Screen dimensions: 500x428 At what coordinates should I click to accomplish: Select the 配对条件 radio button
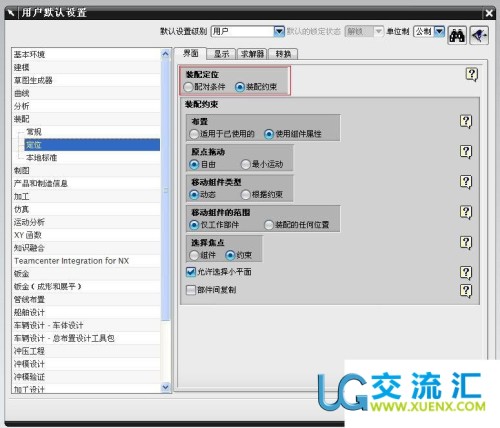click(188, 87)
